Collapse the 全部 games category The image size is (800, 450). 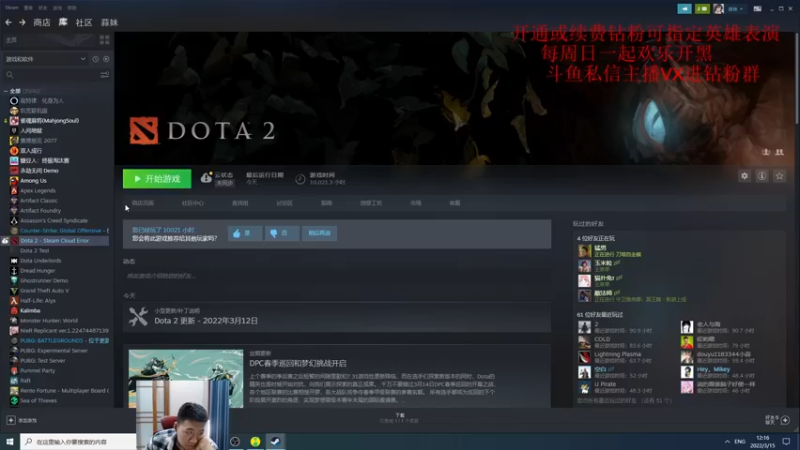point(6,91)
